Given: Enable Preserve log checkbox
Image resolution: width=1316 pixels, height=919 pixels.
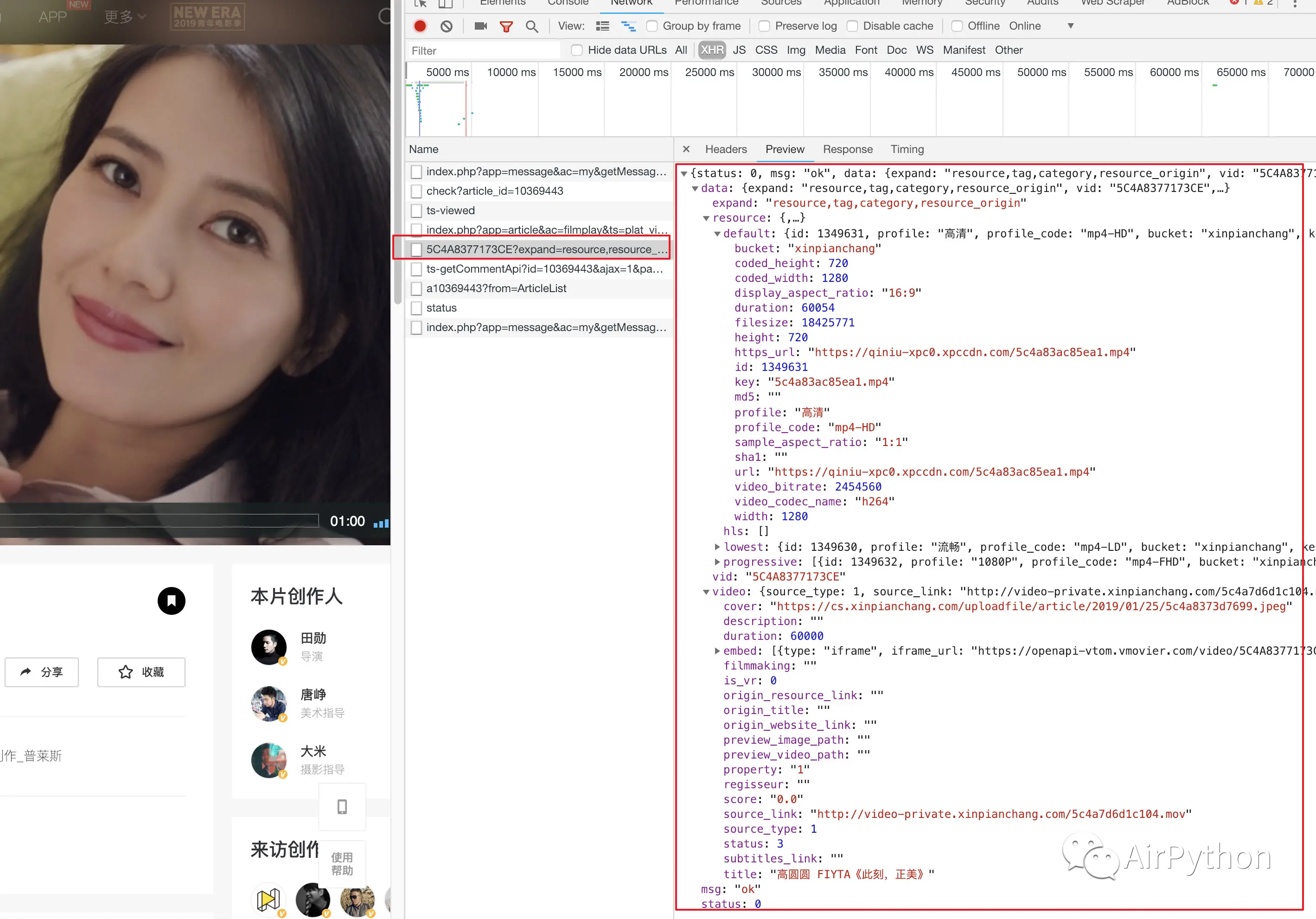Looking at the screenshot, I should 764,26.
